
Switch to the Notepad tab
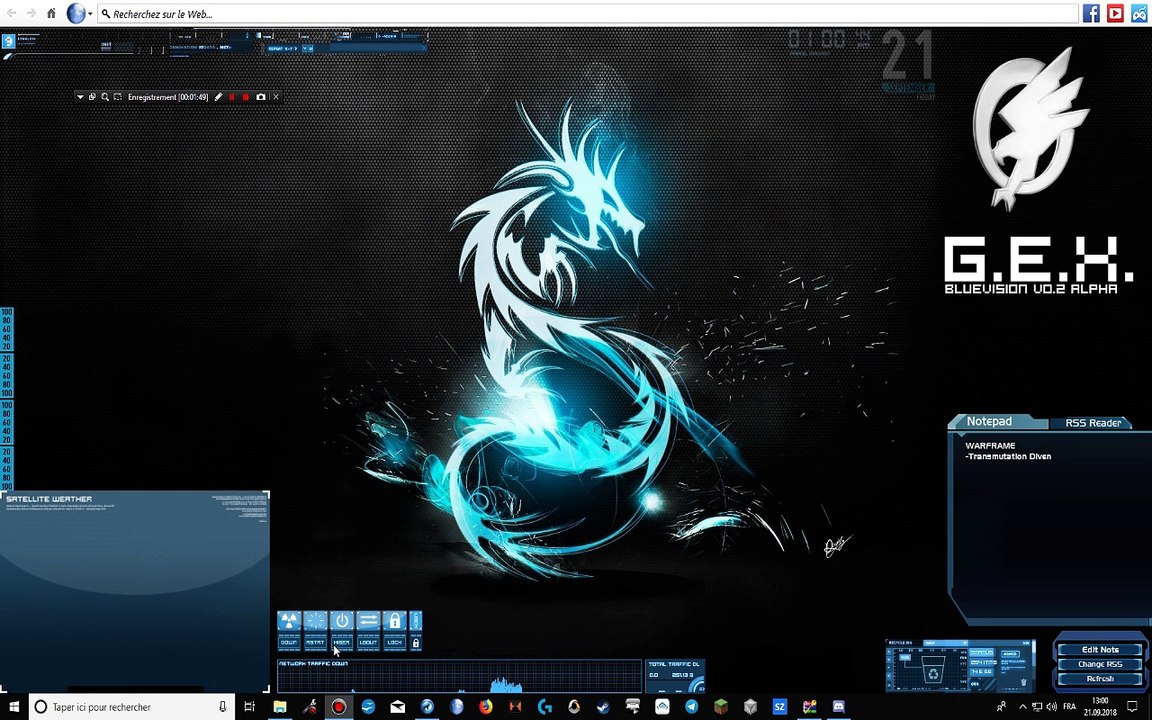click(989, 422)
